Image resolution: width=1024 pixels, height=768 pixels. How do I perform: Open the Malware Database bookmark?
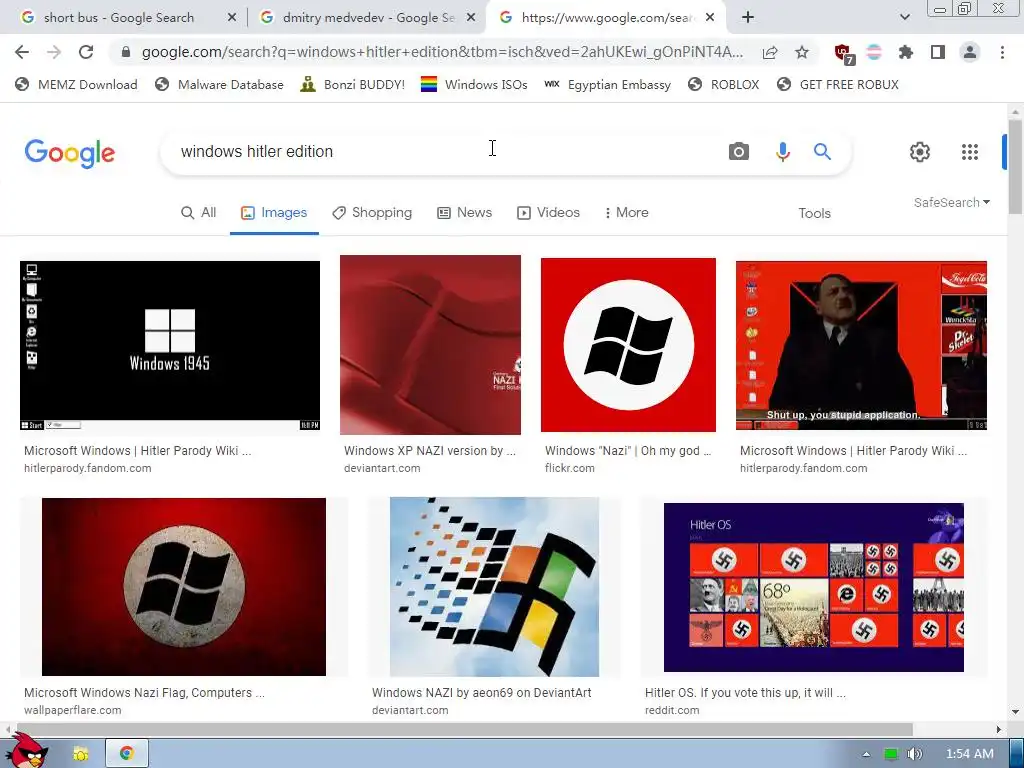pyautogui.click(x=219, y=84)
